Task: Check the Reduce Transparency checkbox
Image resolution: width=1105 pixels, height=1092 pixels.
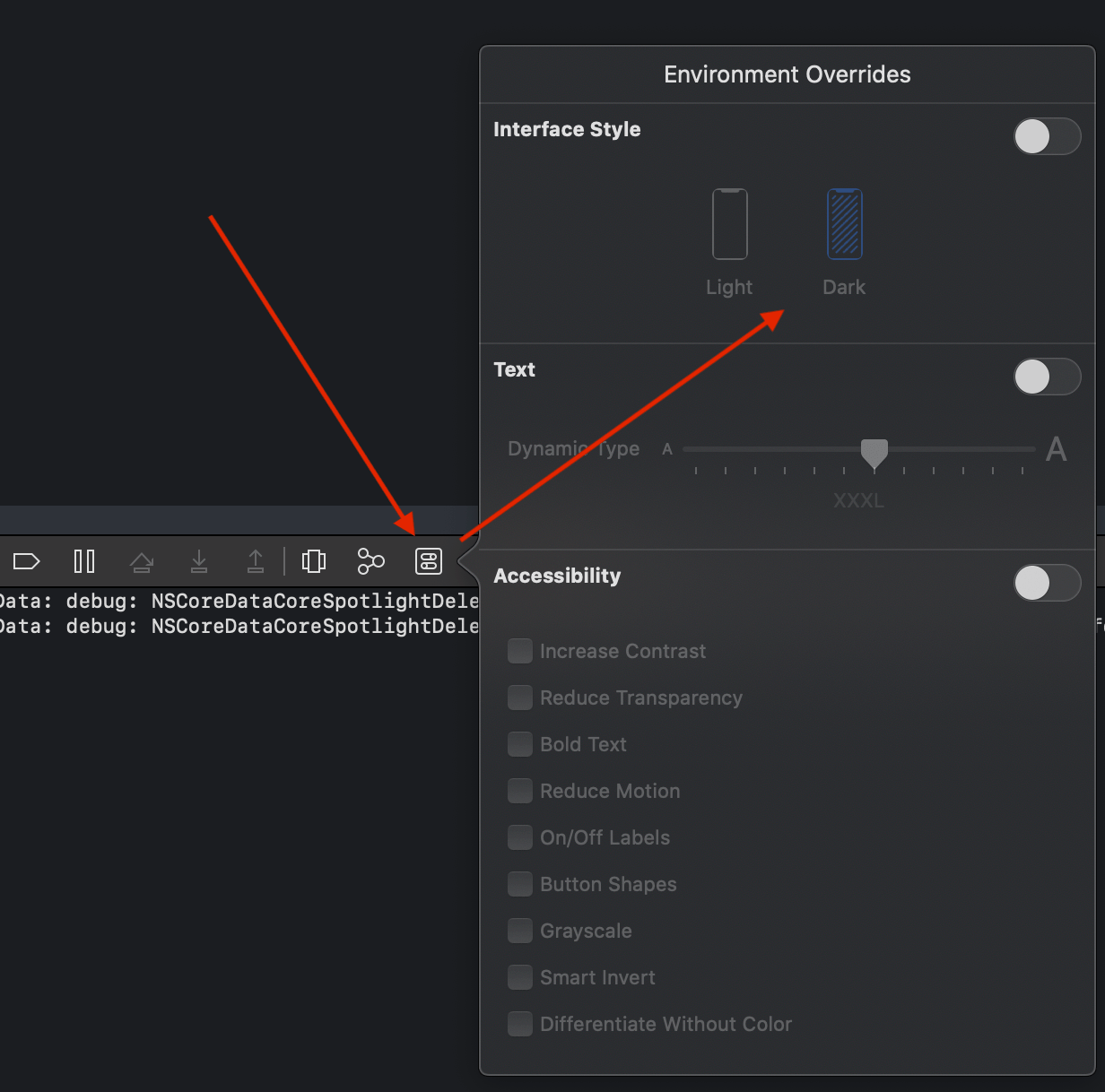Action: pos(520,698)
